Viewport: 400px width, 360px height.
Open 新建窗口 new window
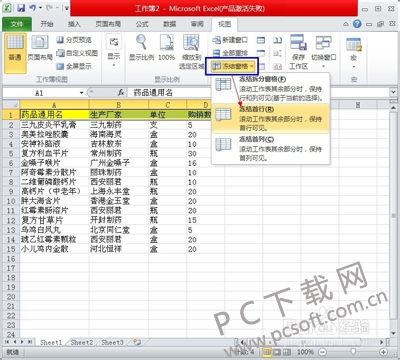click(230, 40)
